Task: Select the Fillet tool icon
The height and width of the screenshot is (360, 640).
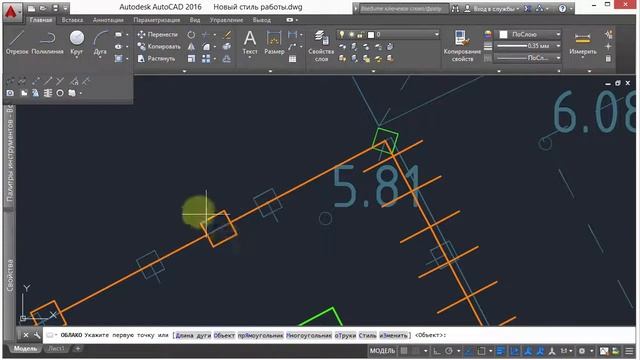Action: (206, 47)
